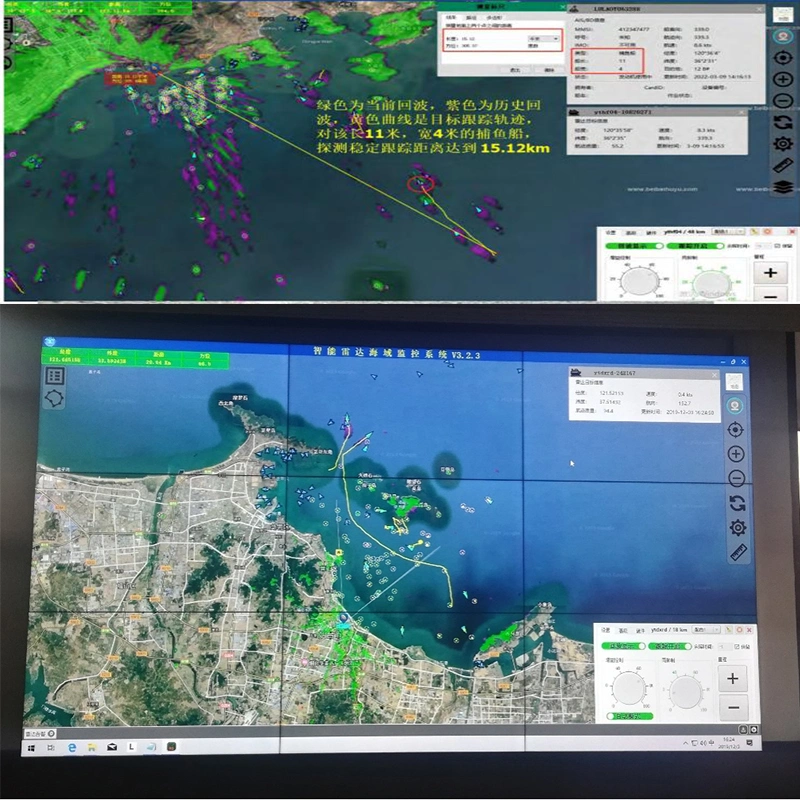This screenshot has height=800, width=800.
Task: Select third tab in the measurement dialog
Action: pos(494,17)
